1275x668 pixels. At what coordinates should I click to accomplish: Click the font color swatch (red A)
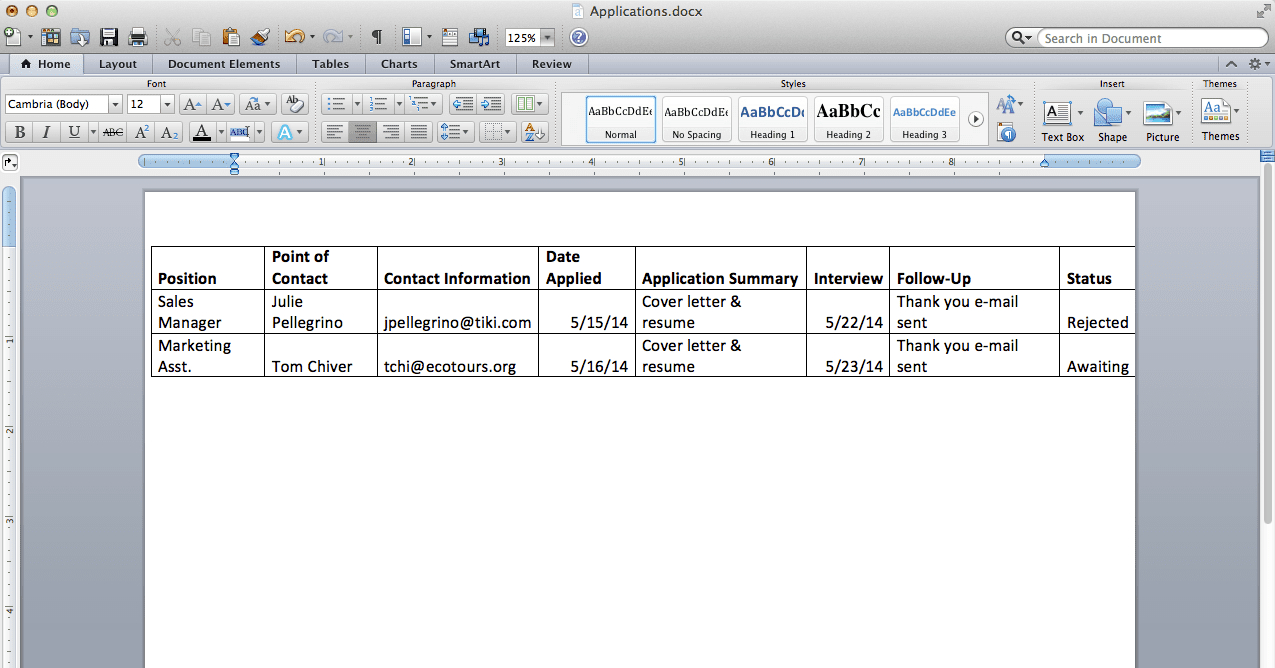click(x=202, y=132)
